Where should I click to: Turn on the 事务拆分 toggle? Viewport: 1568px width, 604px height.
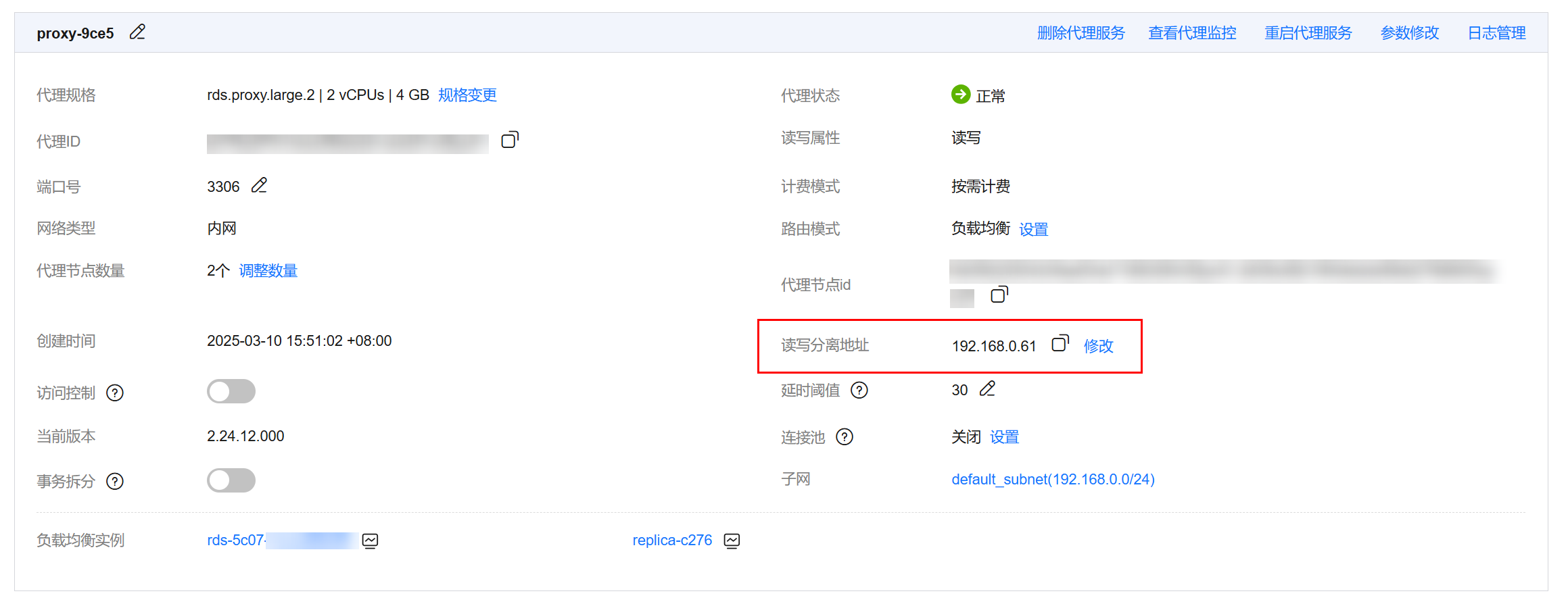(231, 481)
